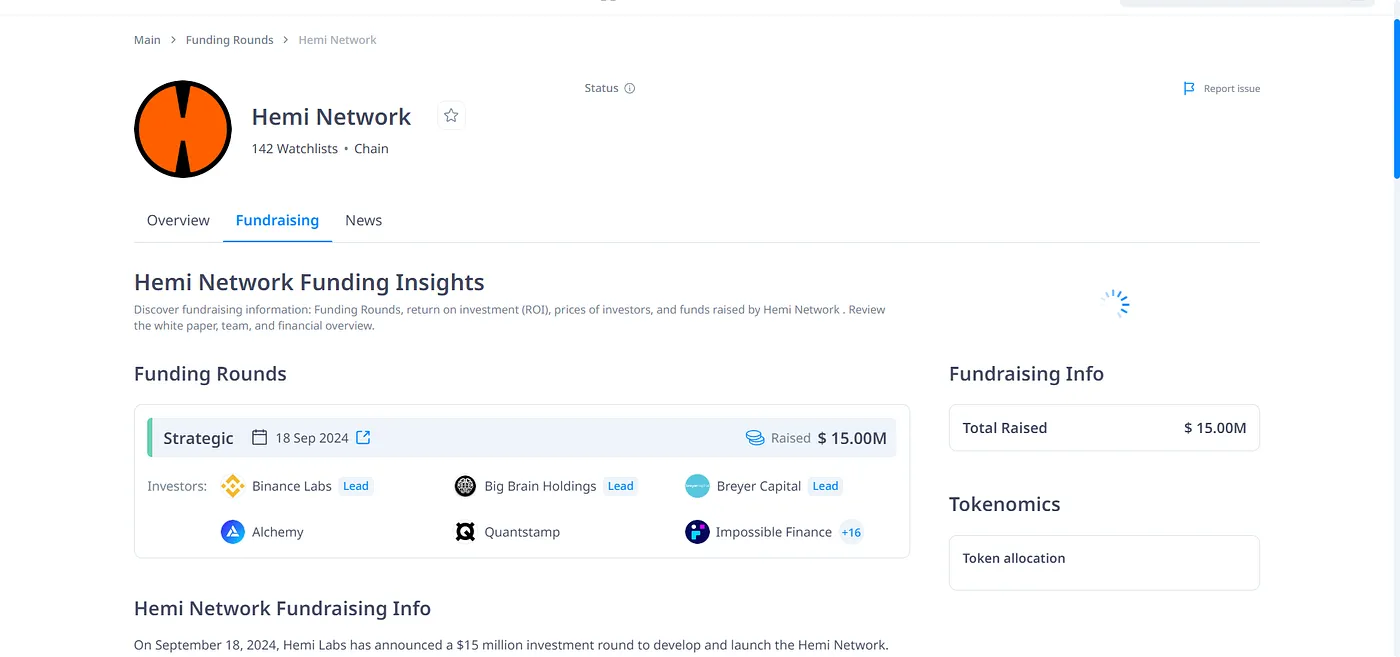Click the Hemi Network orange logo
Viewport: 1400px width, 657px height.
pyautogui.click(x=183, y=129)
